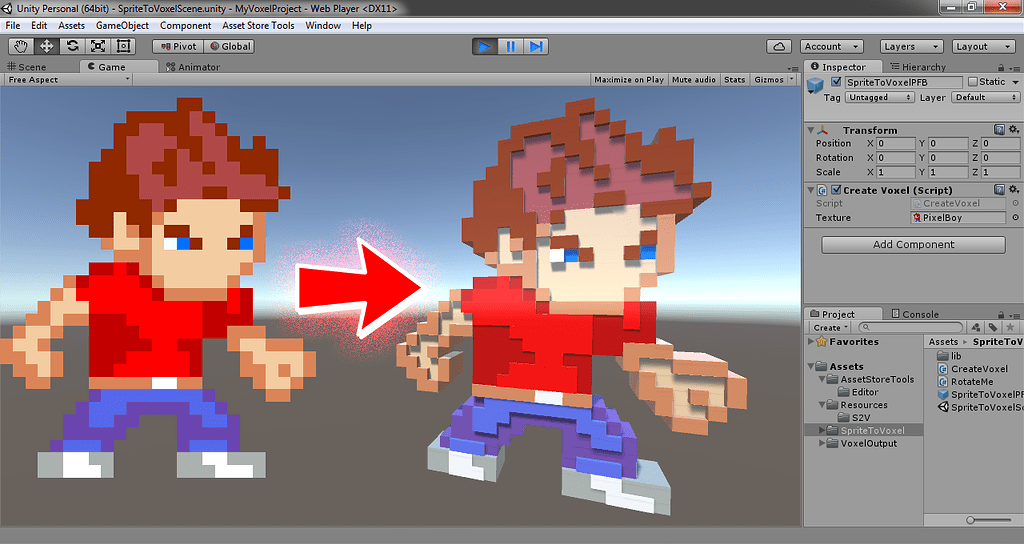Open the Asset Store Tools menu
Viewport: 1024px width, 544px height.
pyautogui.click(x=258, y=25)
